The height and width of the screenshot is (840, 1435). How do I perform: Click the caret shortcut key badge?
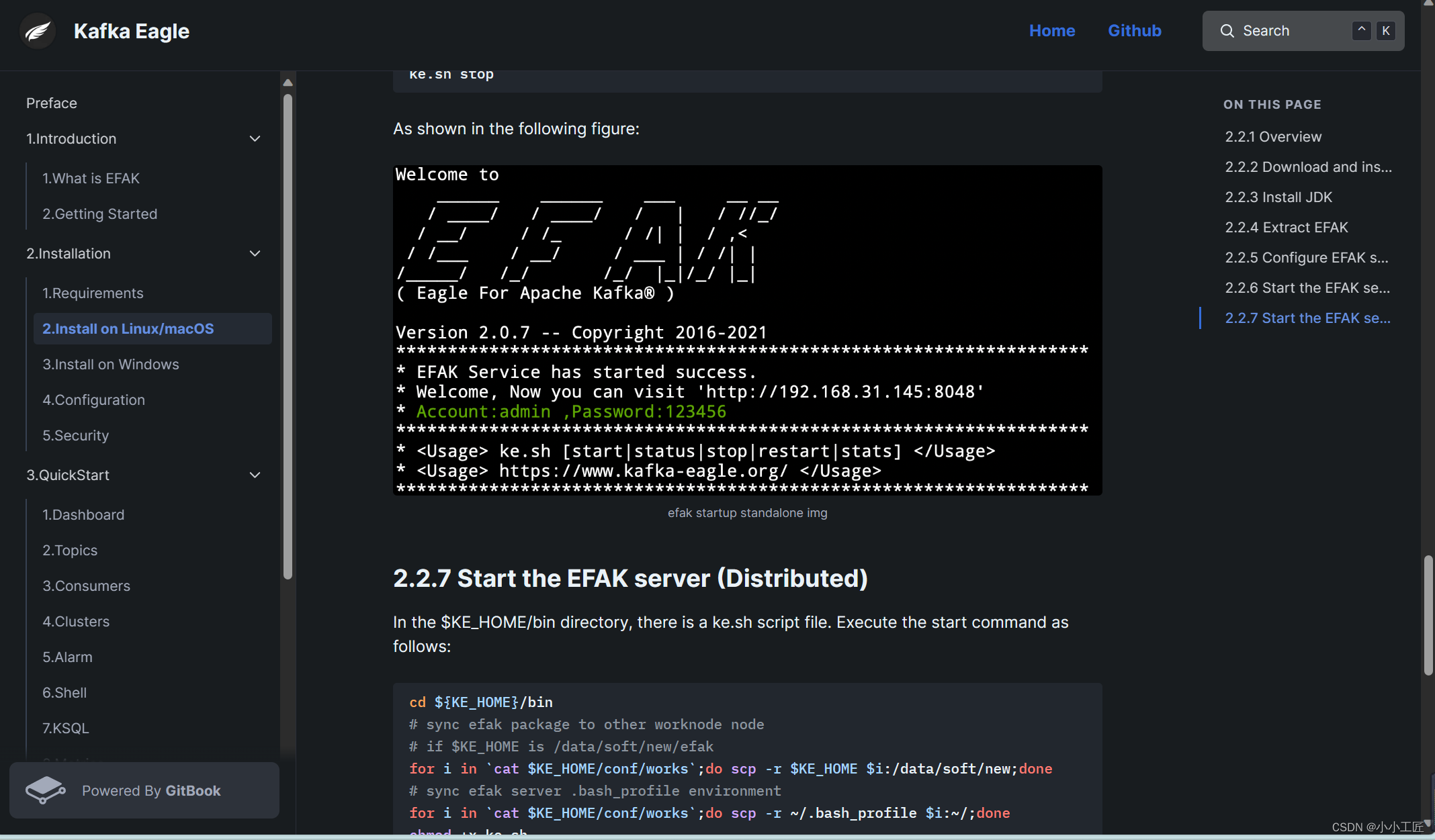[1362, 31]
